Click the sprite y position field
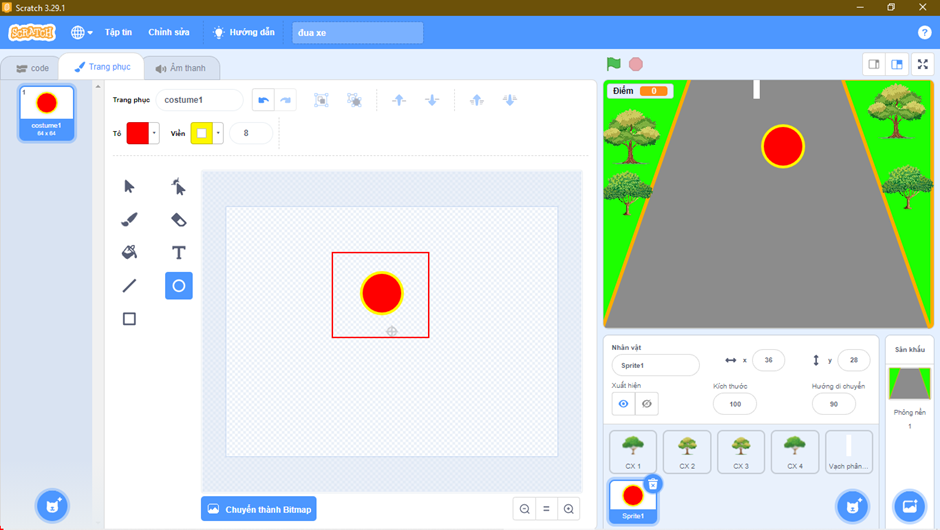Screen dimensions: 940x530 click(x=854, y=360)
